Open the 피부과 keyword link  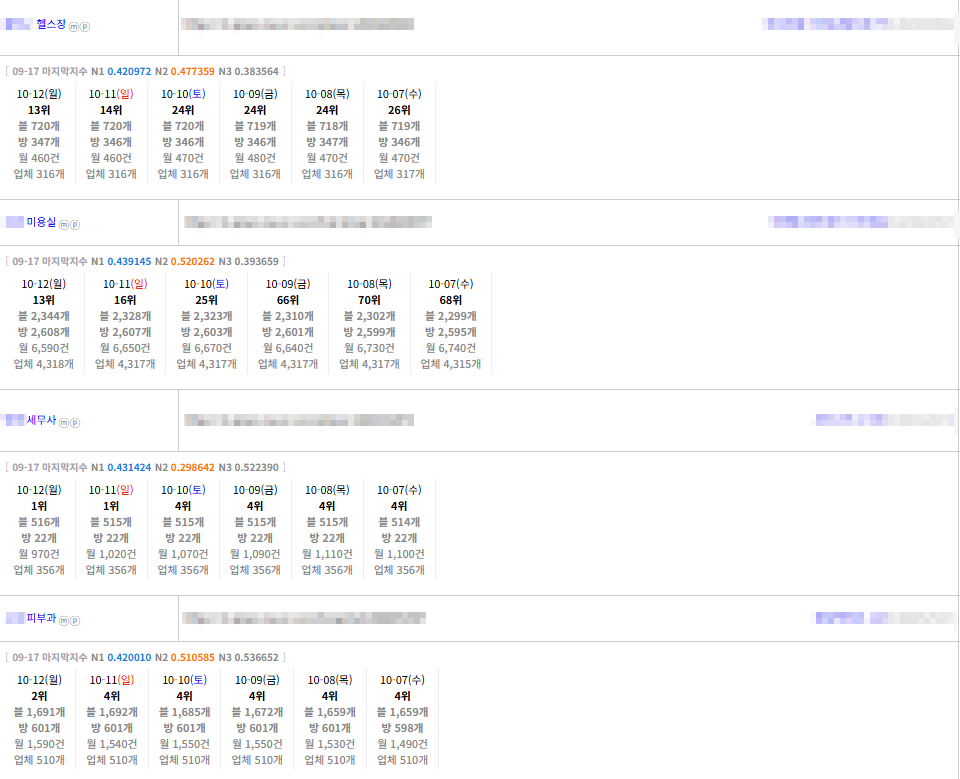coord(41,617)
